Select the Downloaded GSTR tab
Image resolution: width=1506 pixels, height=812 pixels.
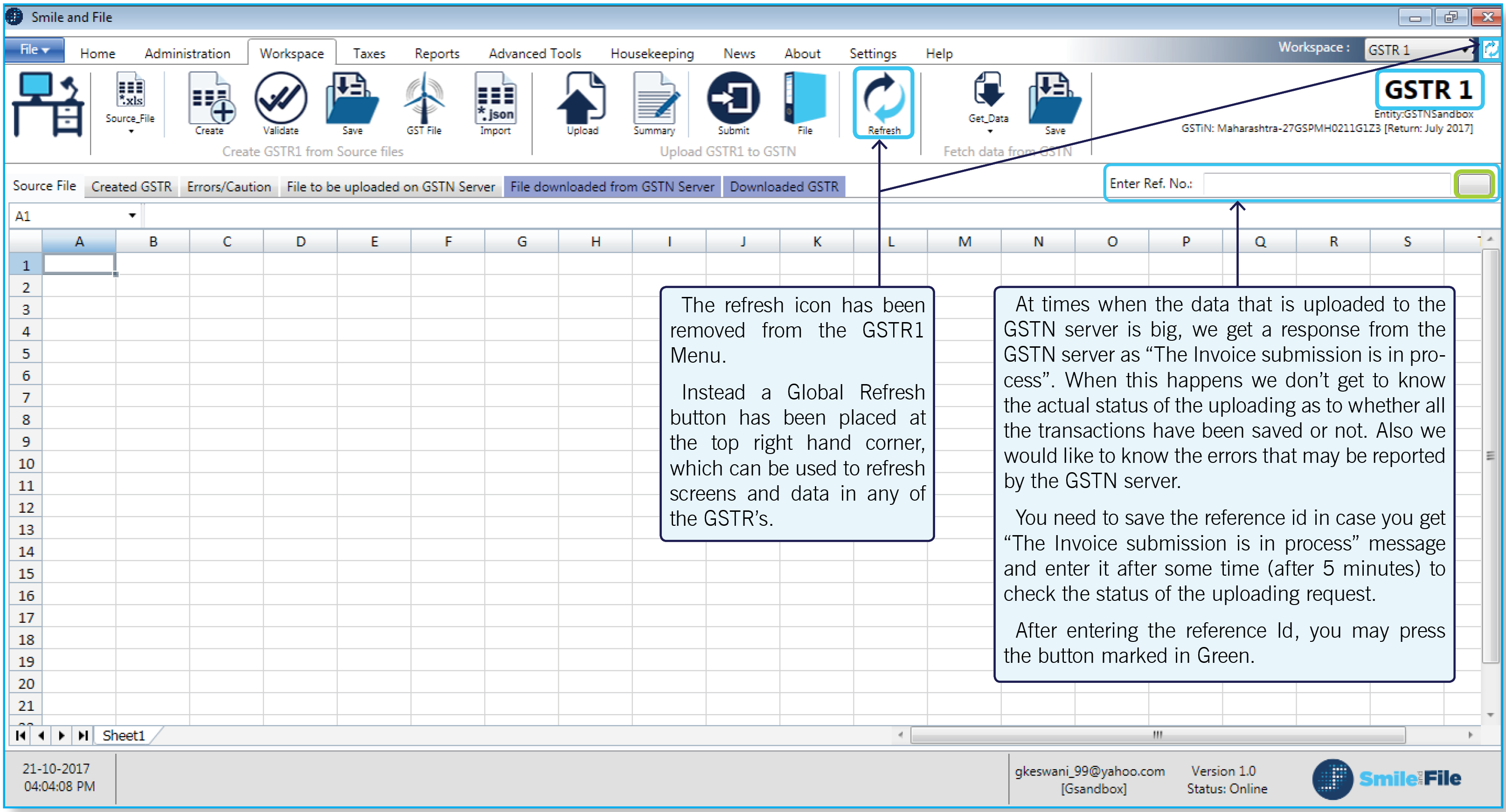pos(784,187)
